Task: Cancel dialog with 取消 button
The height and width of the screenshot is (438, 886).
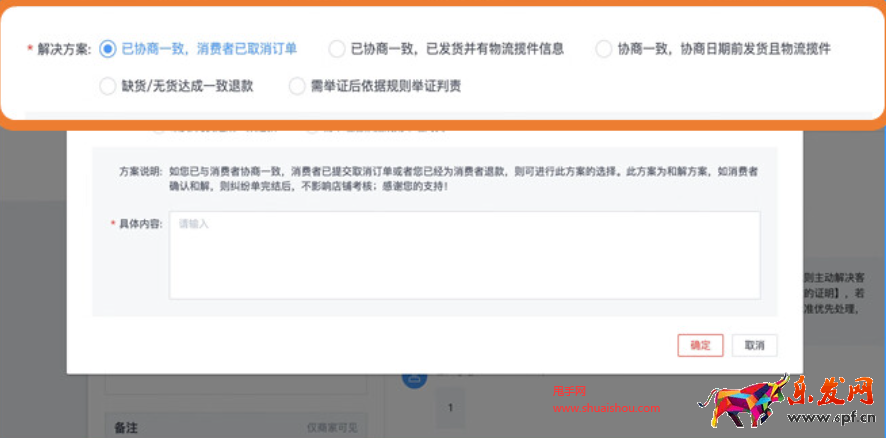Action: 754,345
